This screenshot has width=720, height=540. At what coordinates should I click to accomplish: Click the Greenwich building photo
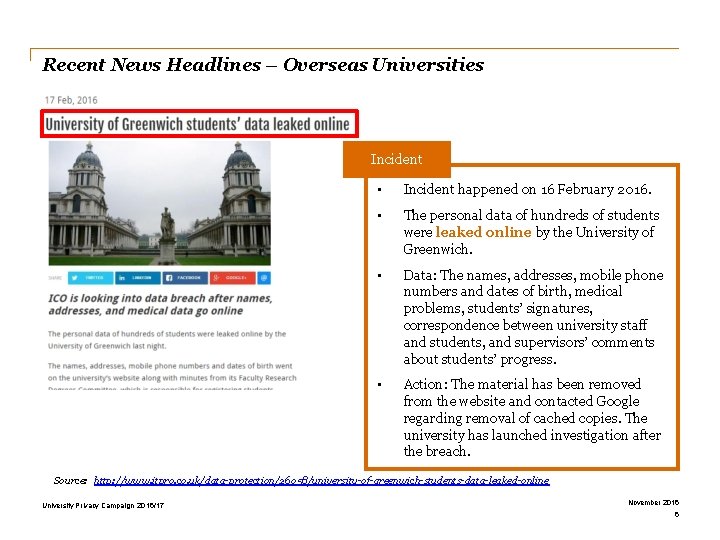(x=160, y=203)
